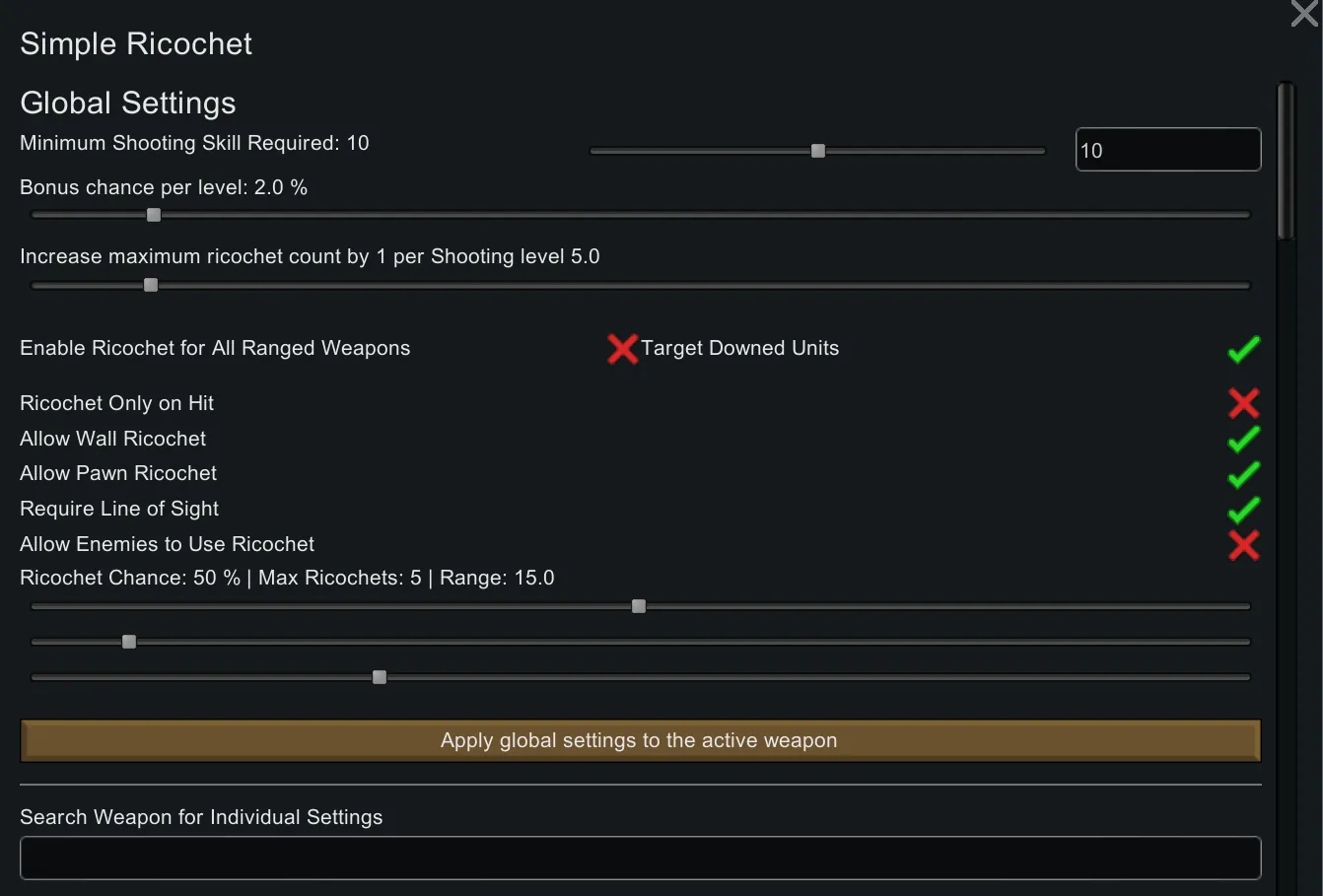This screenshot has height=896, width=1323.
Task: Disable Allow Pawn Ricochet option
Action: [1243, 474]
